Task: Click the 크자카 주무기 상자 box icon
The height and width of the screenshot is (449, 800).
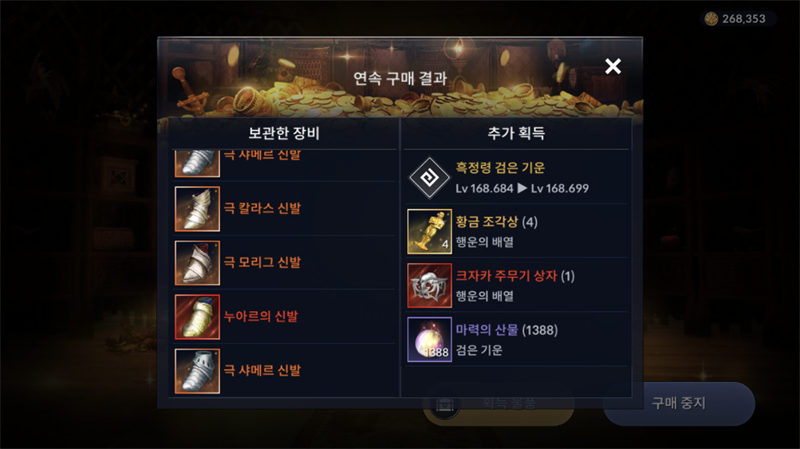Action: pyautogui.click(x=430, y=286)
